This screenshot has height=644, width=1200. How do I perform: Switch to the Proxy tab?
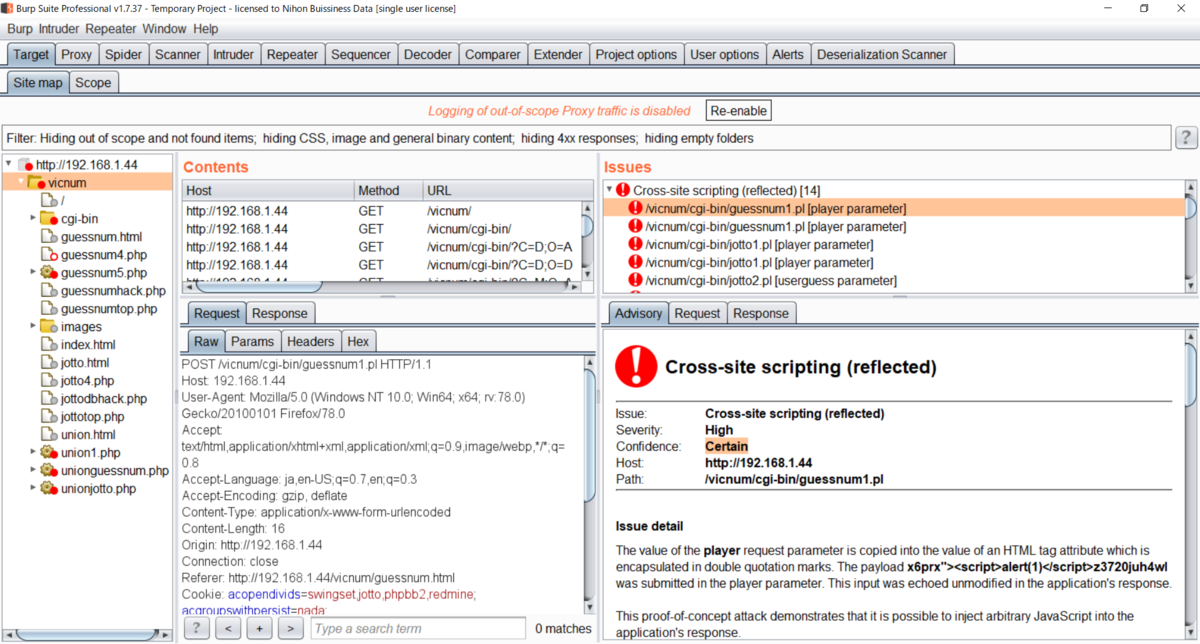coord(76,55)
